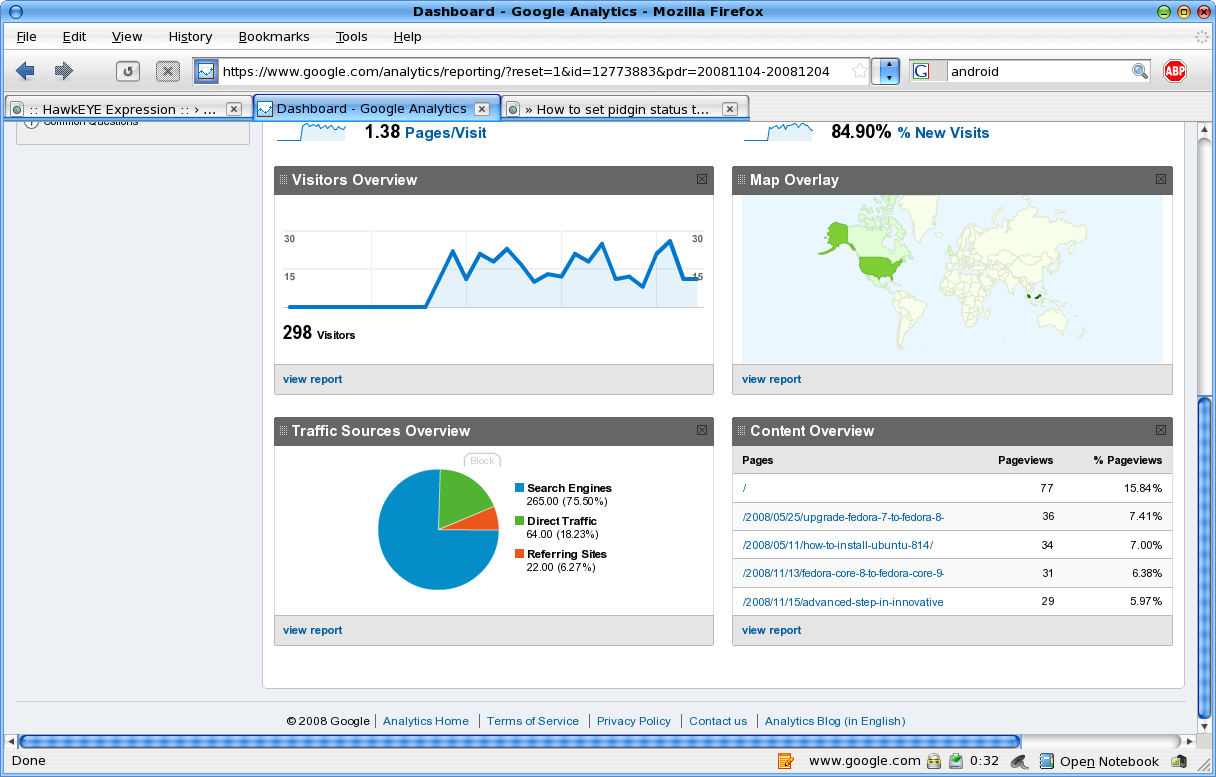Viewport: 1216px width, 777px height.
Task: Open Notebook from the status bar
Action: [1099, 761]
